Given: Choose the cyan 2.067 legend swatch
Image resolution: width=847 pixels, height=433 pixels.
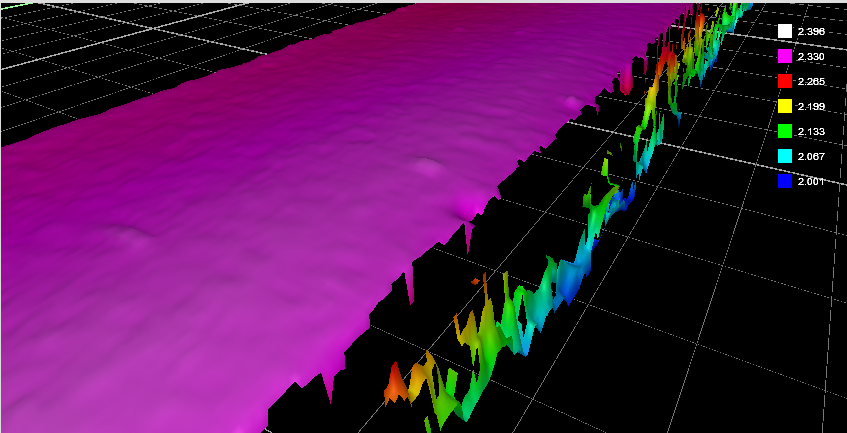Looking at the screenshot, I should 785,156.
